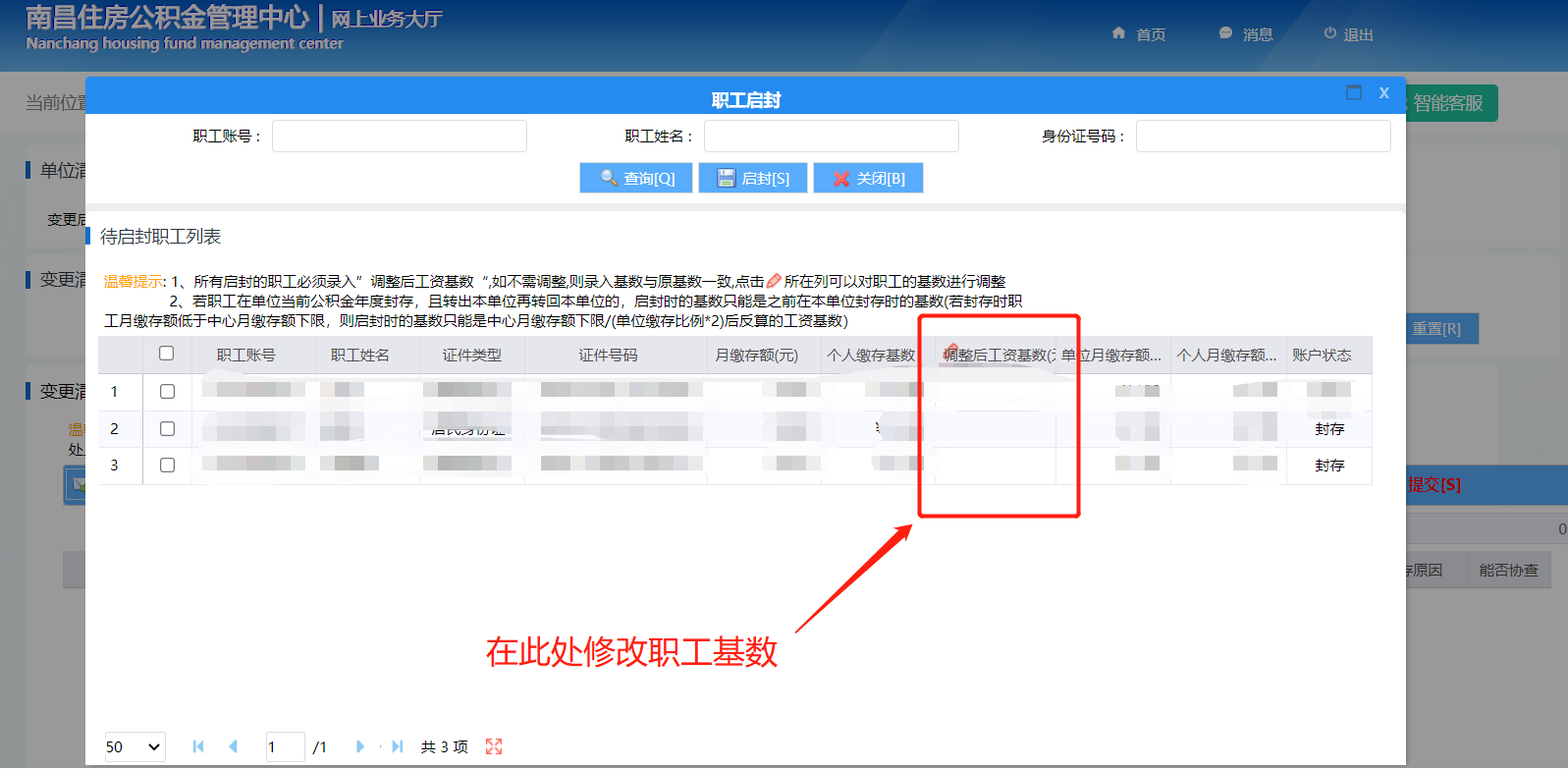Click the 调整后工资基数 column header
This screenshot has height=770, width=1568.
[997, 355]
